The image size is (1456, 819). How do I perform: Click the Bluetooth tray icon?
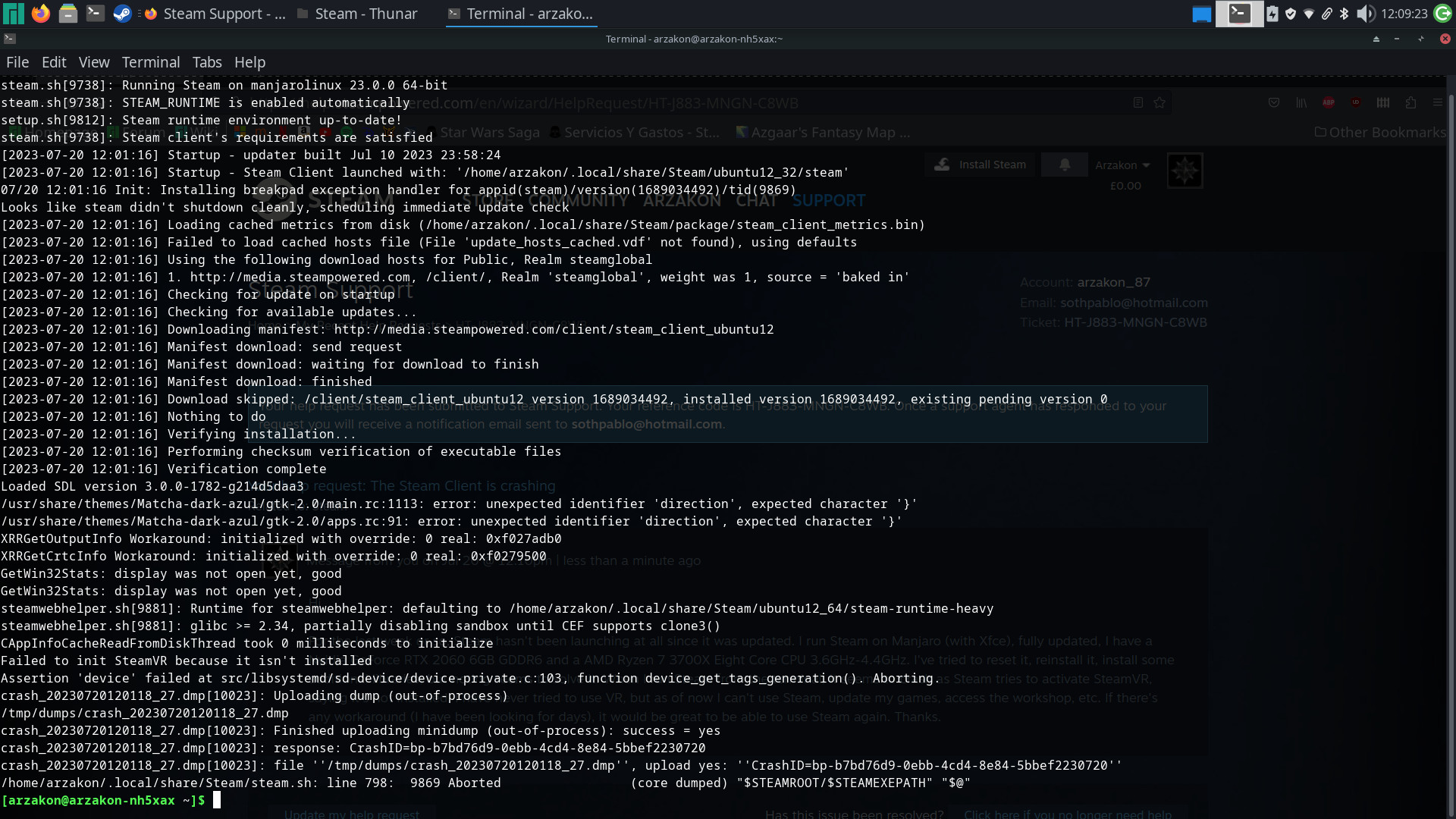pyautogui.click(x=1344, y=13)
